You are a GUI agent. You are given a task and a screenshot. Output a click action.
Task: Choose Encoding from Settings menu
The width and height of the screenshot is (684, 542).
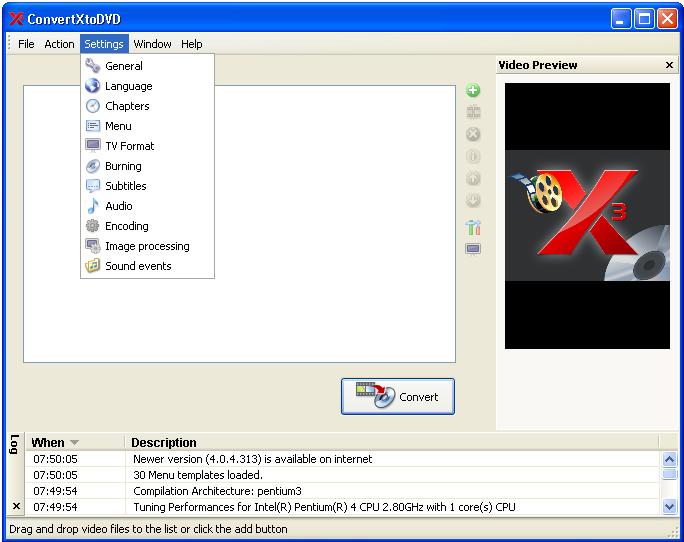(x=147, y=226)
